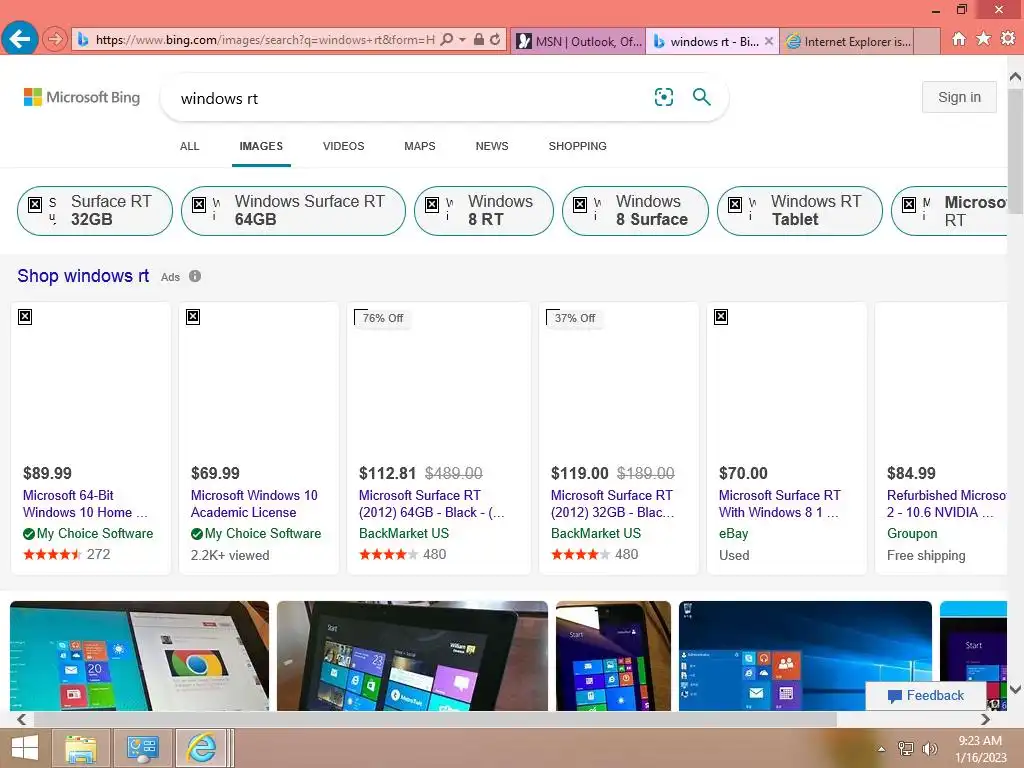Open the Refurbished Microsoft Groupon listing link

point(946,504)
